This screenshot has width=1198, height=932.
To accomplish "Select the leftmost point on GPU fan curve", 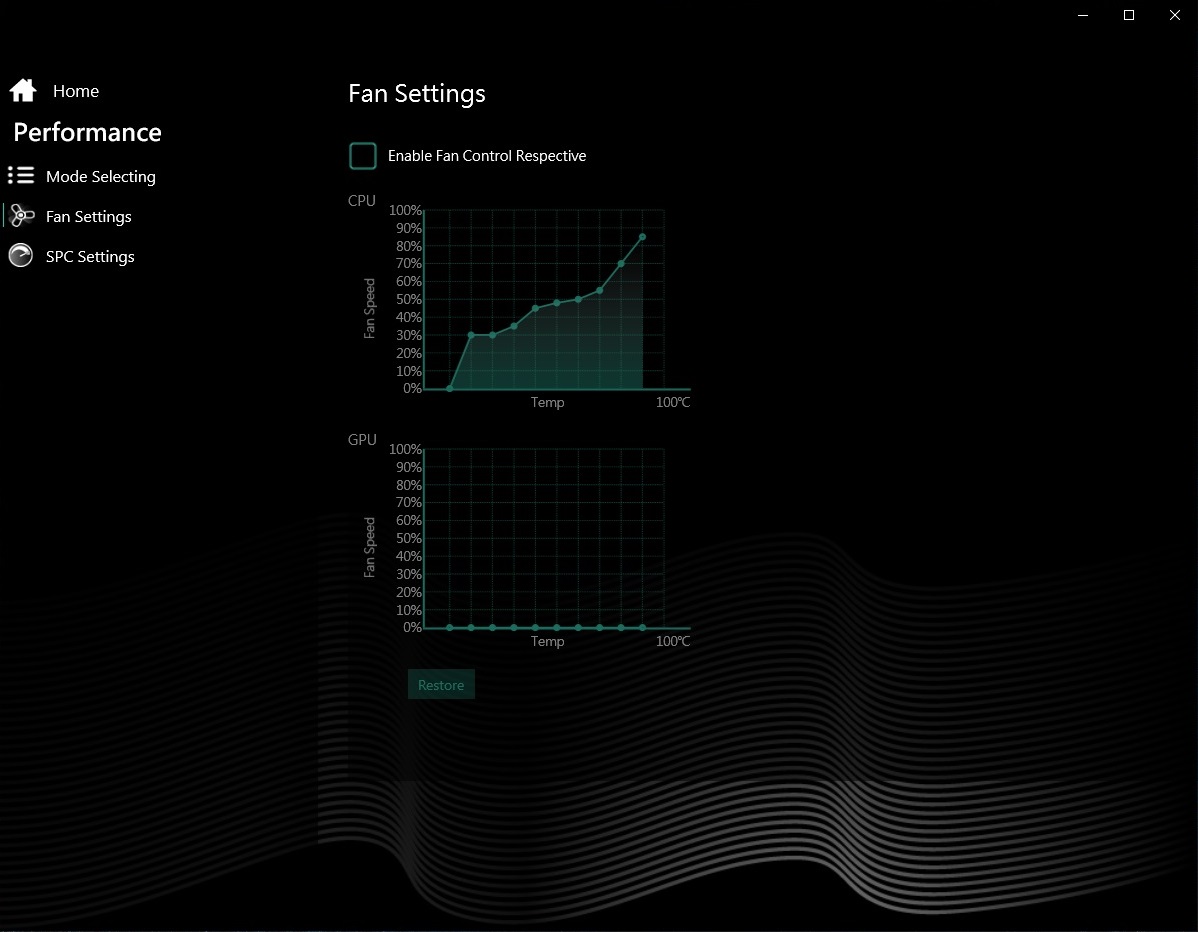I will pyautogui.click(x=450, y=627).
